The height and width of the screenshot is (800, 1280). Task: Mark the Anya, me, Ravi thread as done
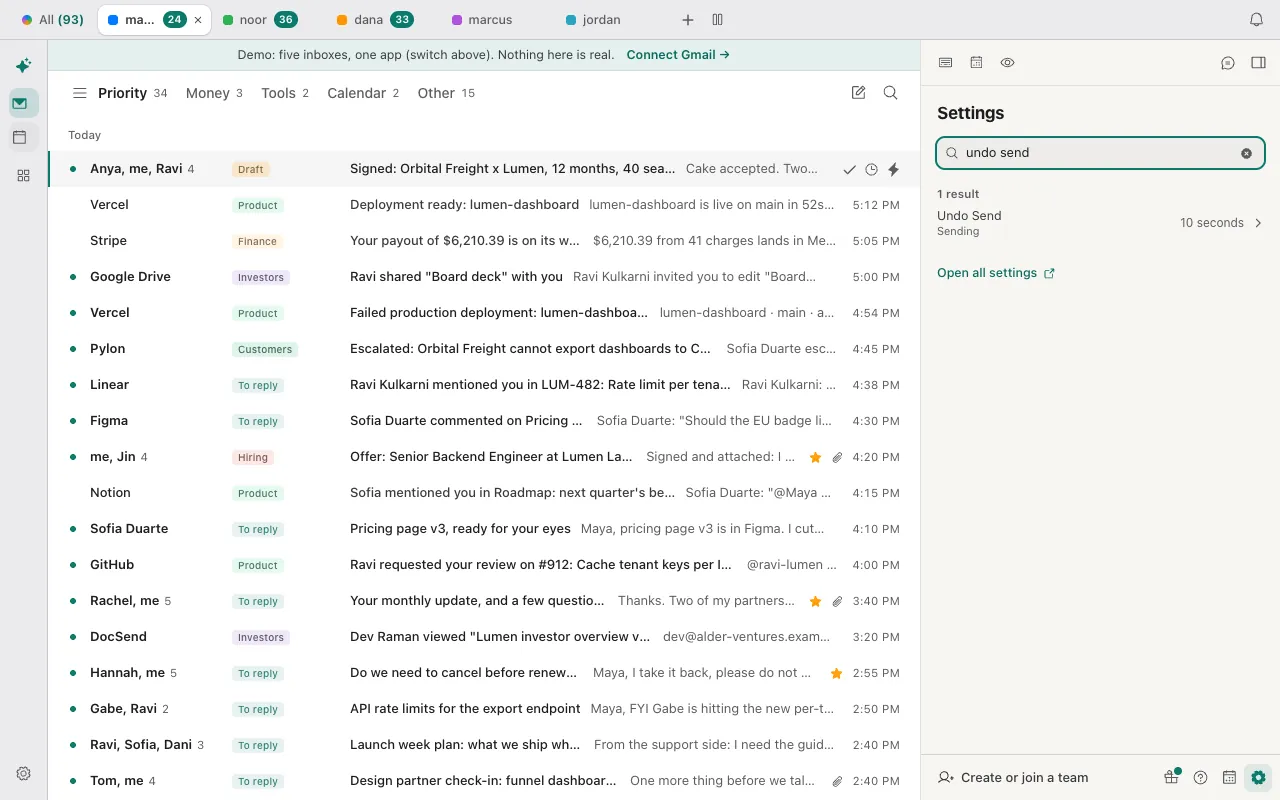click(849, 169)
